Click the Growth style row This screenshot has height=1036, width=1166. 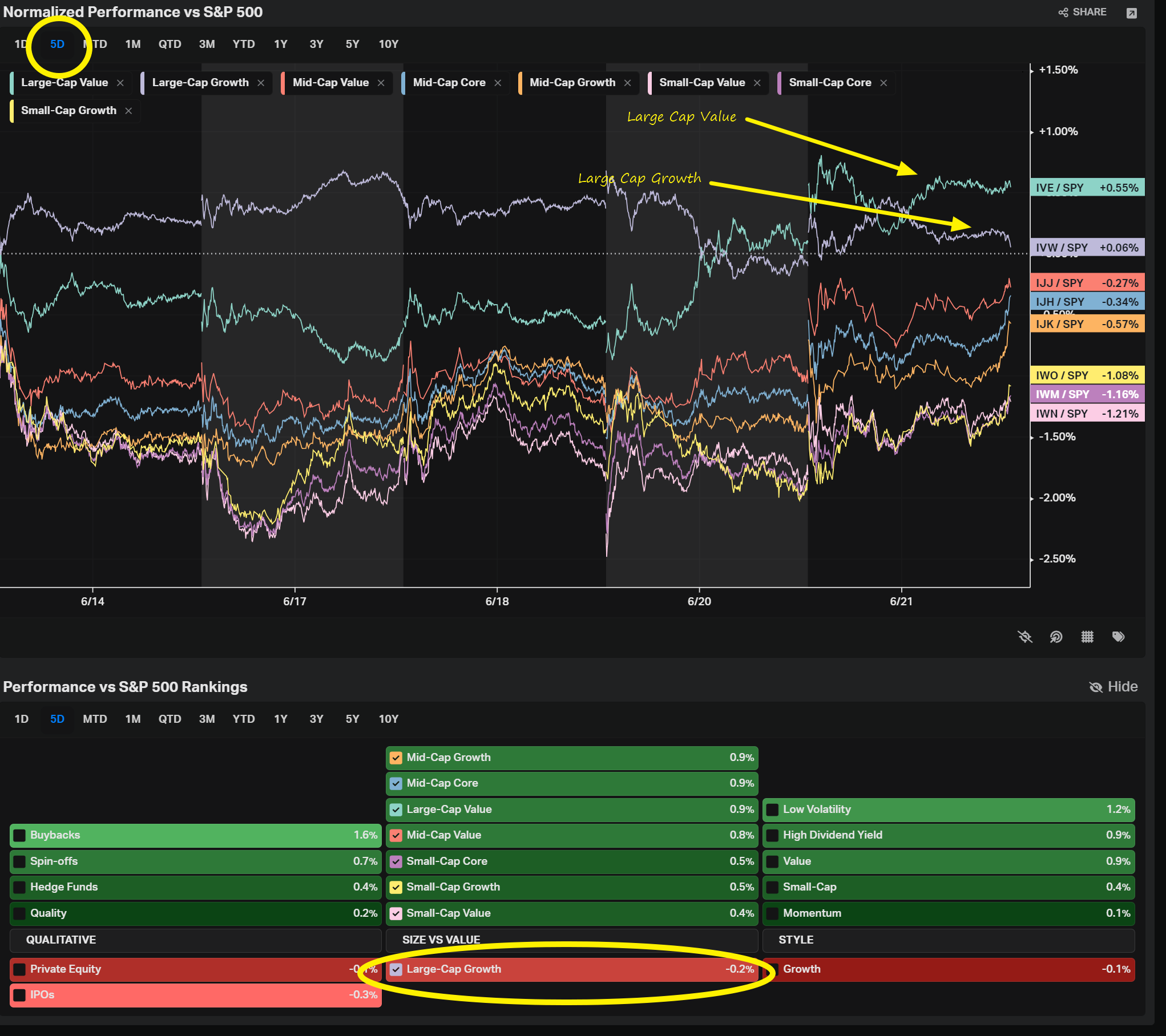[949, 969]
